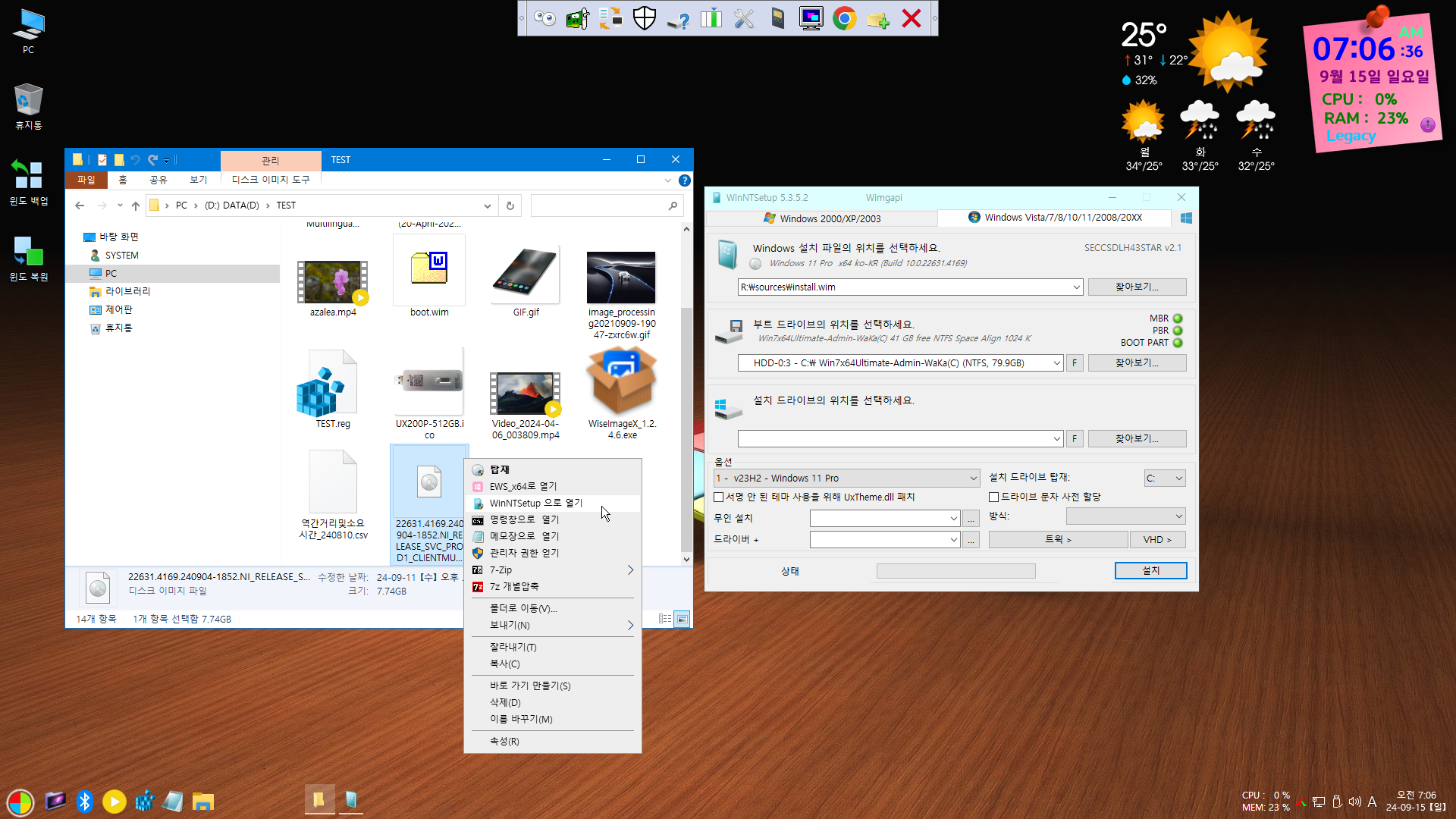
Task: Click 찾아보기 button for install.wim source
Action: (x=1137, y=287)
